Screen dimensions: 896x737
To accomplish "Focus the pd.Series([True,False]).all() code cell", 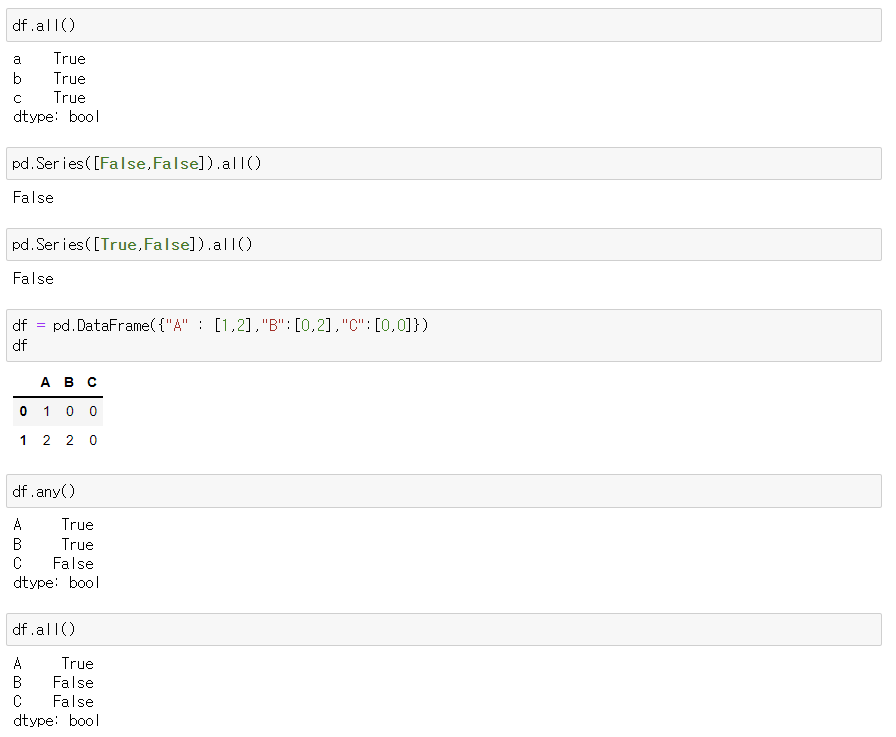I will (x=443, y=245).
